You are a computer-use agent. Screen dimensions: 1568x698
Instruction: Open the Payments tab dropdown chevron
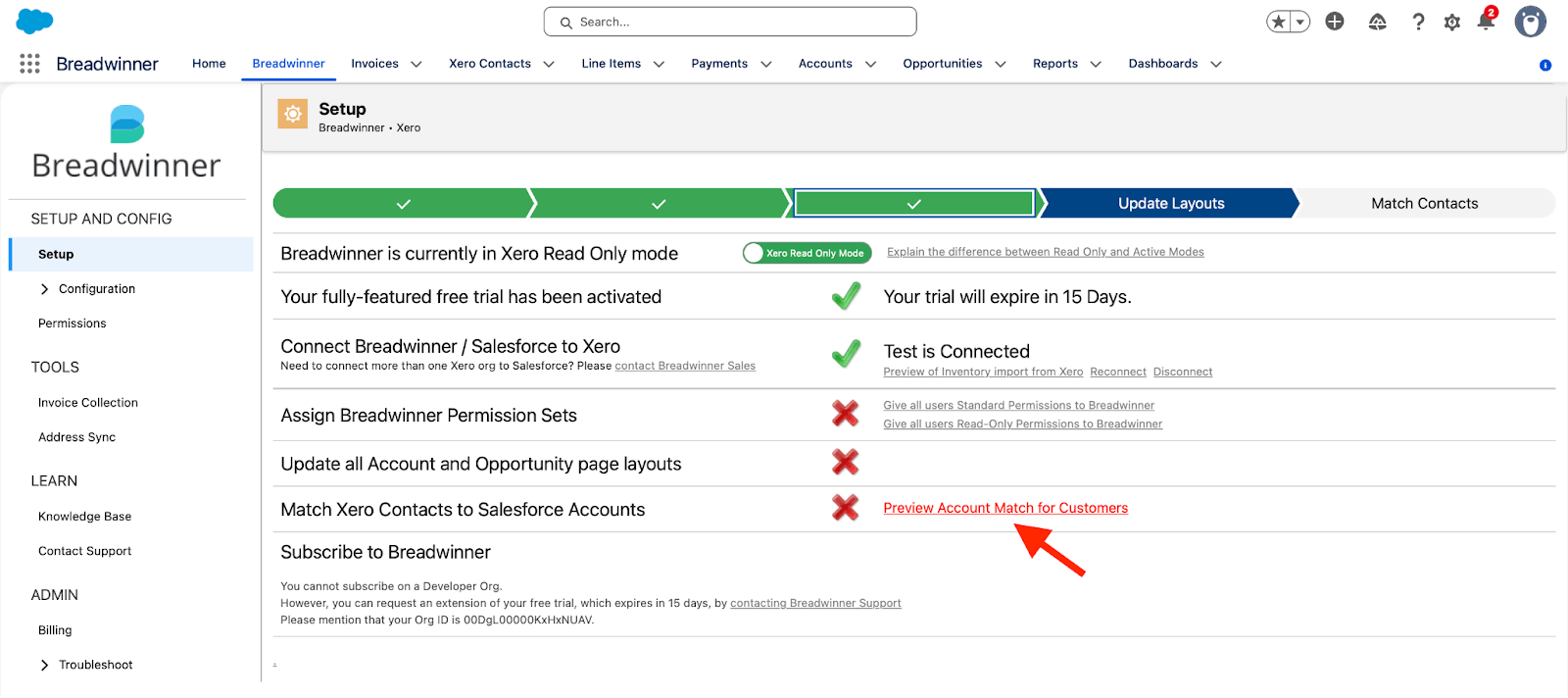766,65
